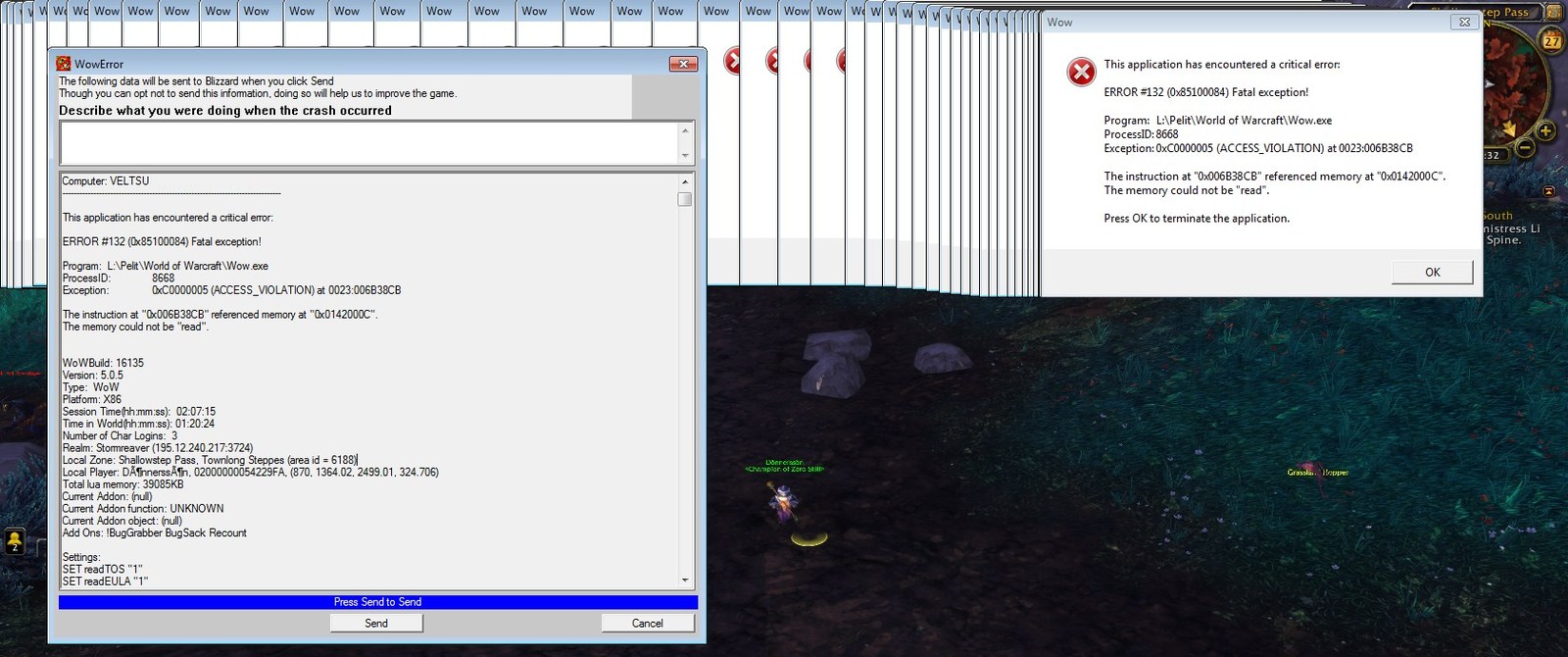Screen dimensions: 1568x657
Task: Click the crash log scroll-up arrow
Action: [x=685, y=181]
